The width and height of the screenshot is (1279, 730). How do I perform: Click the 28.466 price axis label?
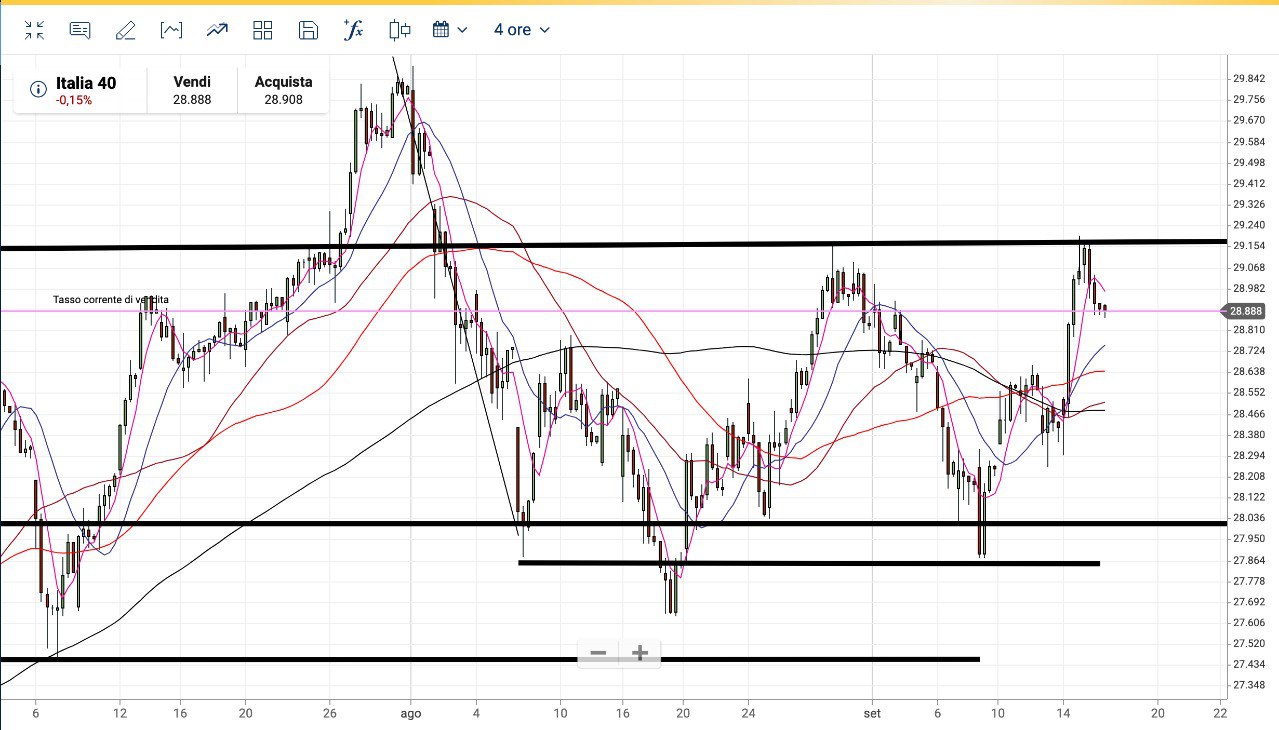[1249, 413]
